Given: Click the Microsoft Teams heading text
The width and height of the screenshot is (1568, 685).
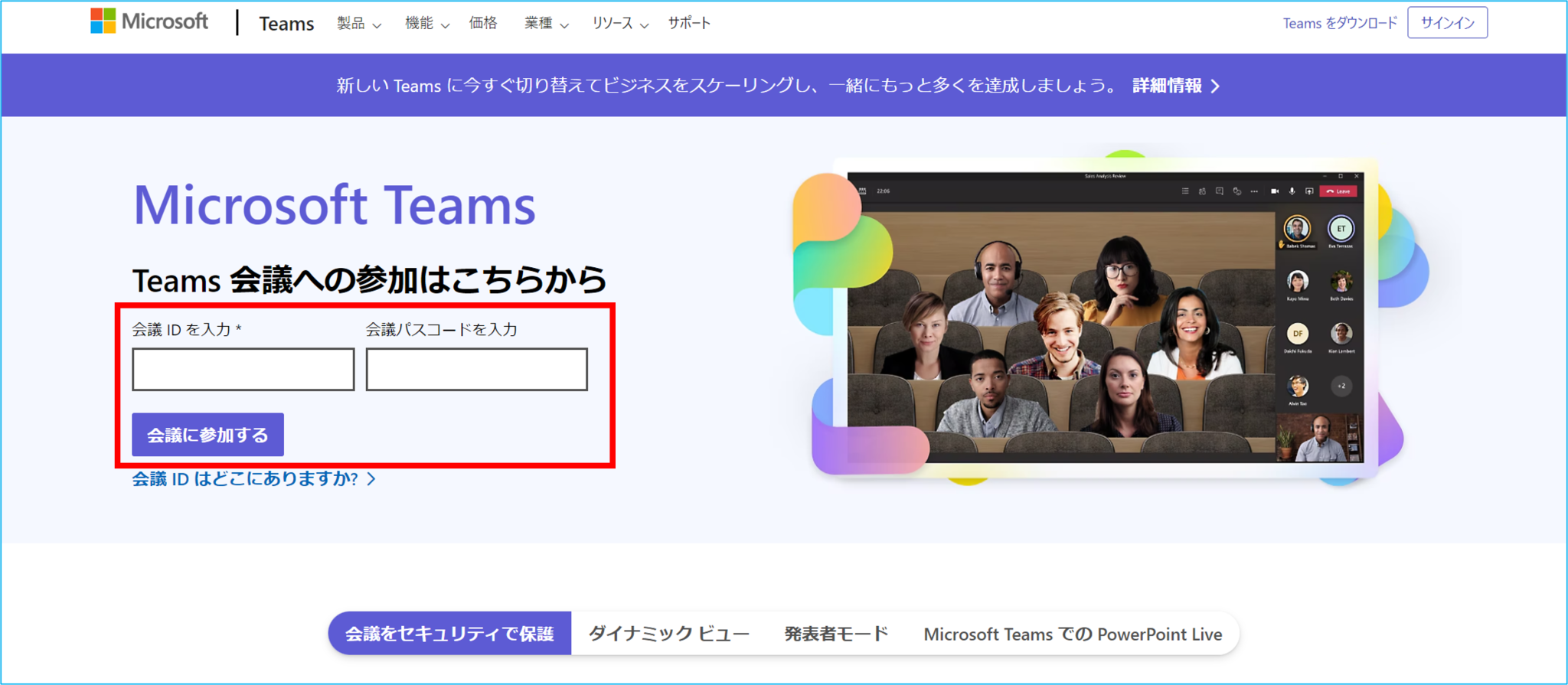Looking at the screenshot, I should tap(335, 204).
